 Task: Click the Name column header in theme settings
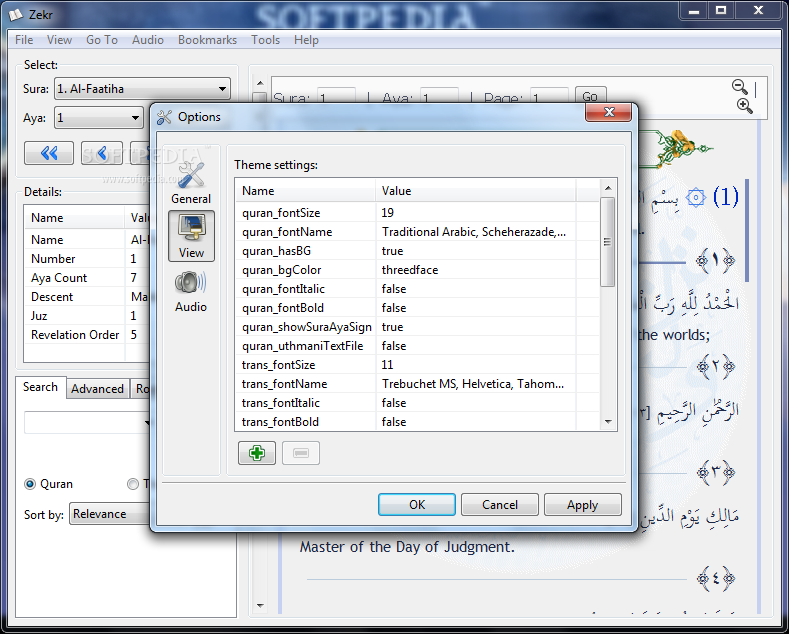coord(305,191)
